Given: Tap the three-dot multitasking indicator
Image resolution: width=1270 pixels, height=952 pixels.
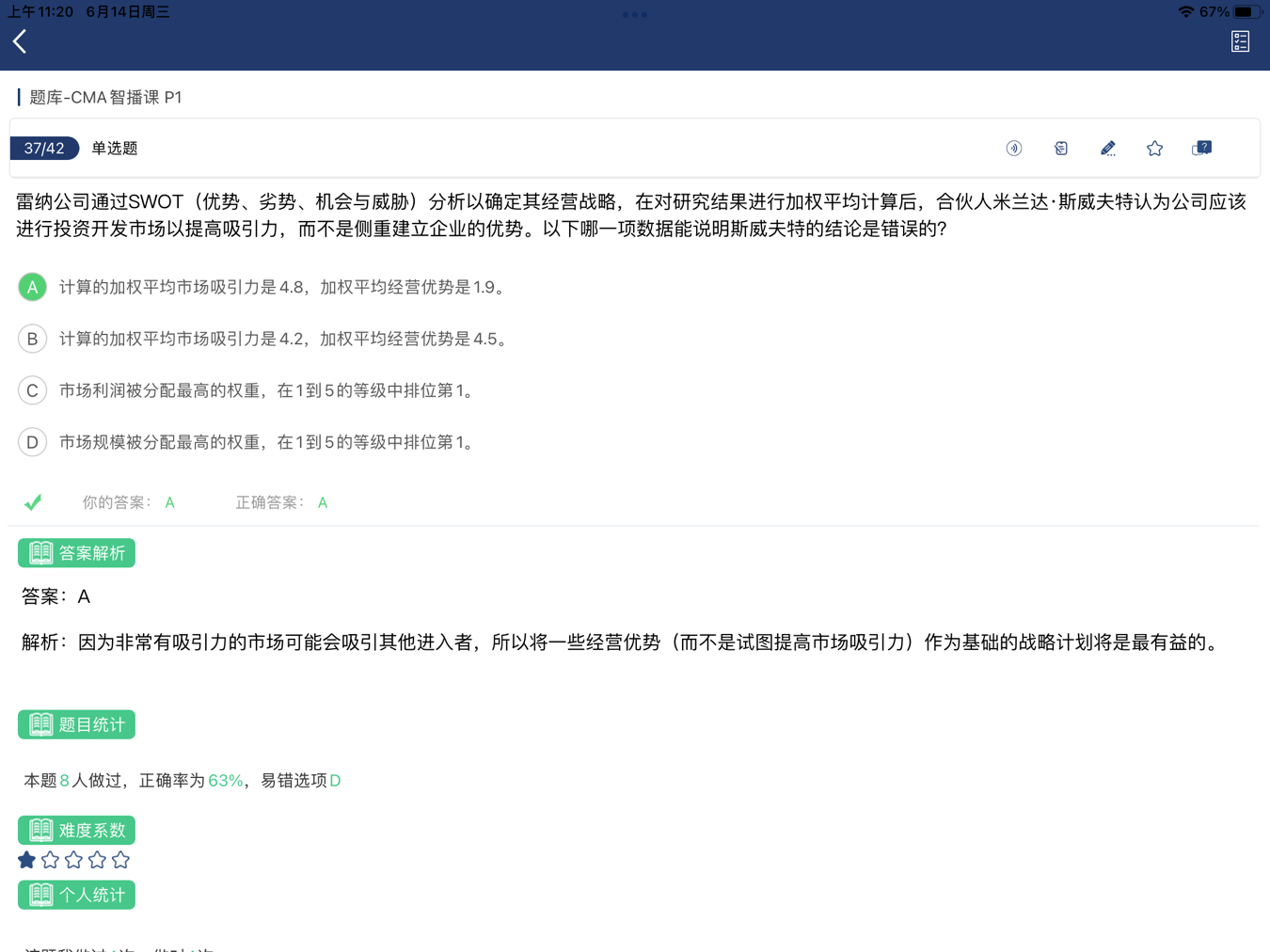Looking at the screenshot, I should pyautogui.click(x=635, y=14).
